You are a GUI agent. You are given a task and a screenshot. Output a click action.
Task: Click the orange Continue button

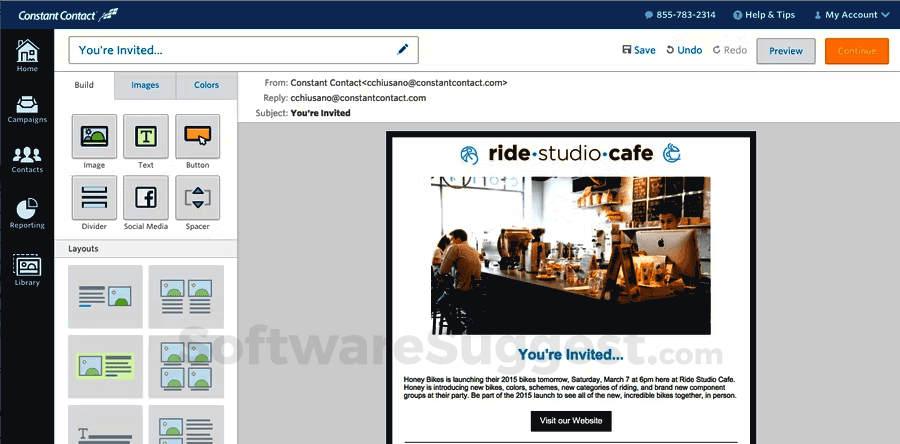click(x=856, y=51)
